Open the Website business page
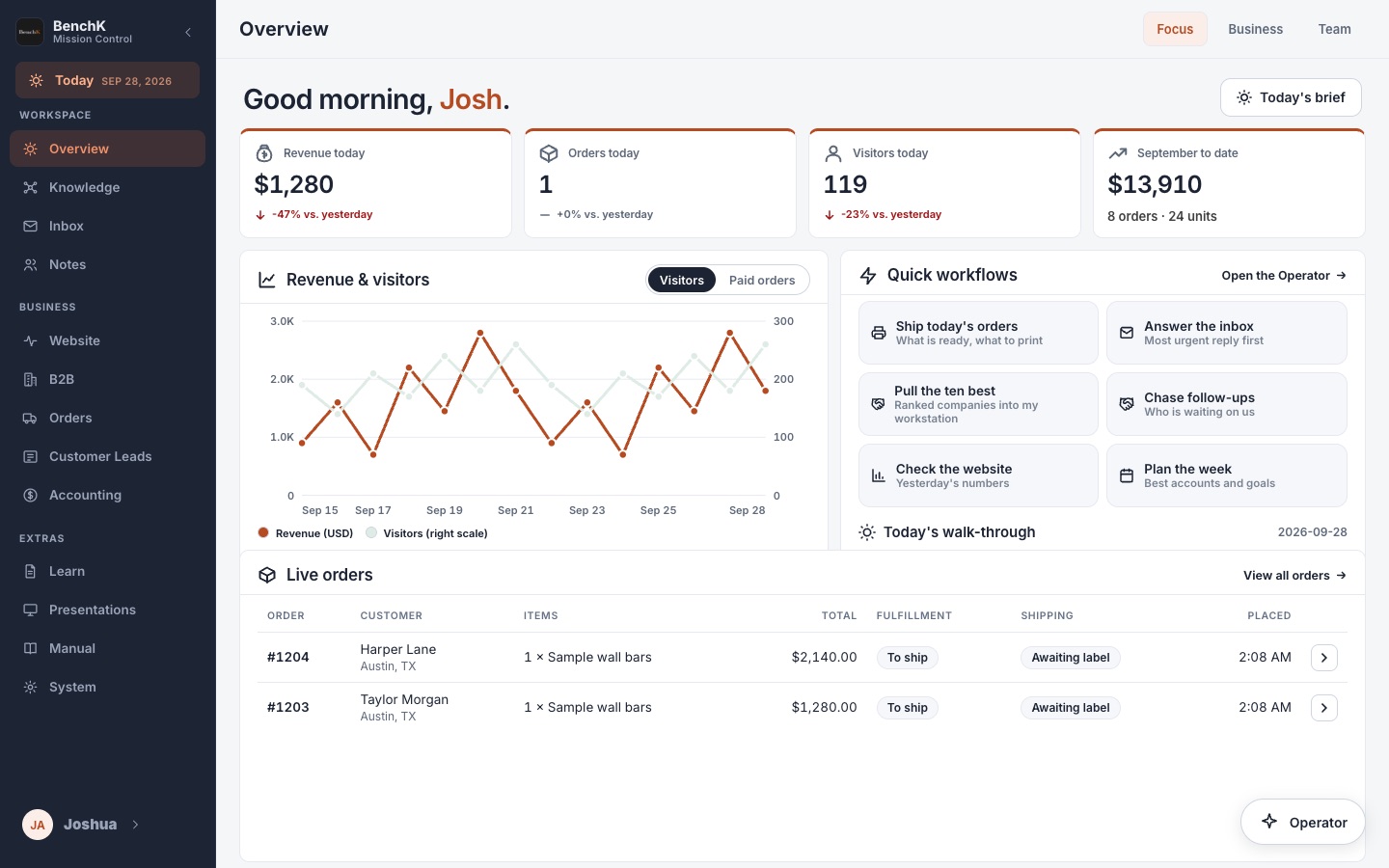 click(x=107, y=340)
